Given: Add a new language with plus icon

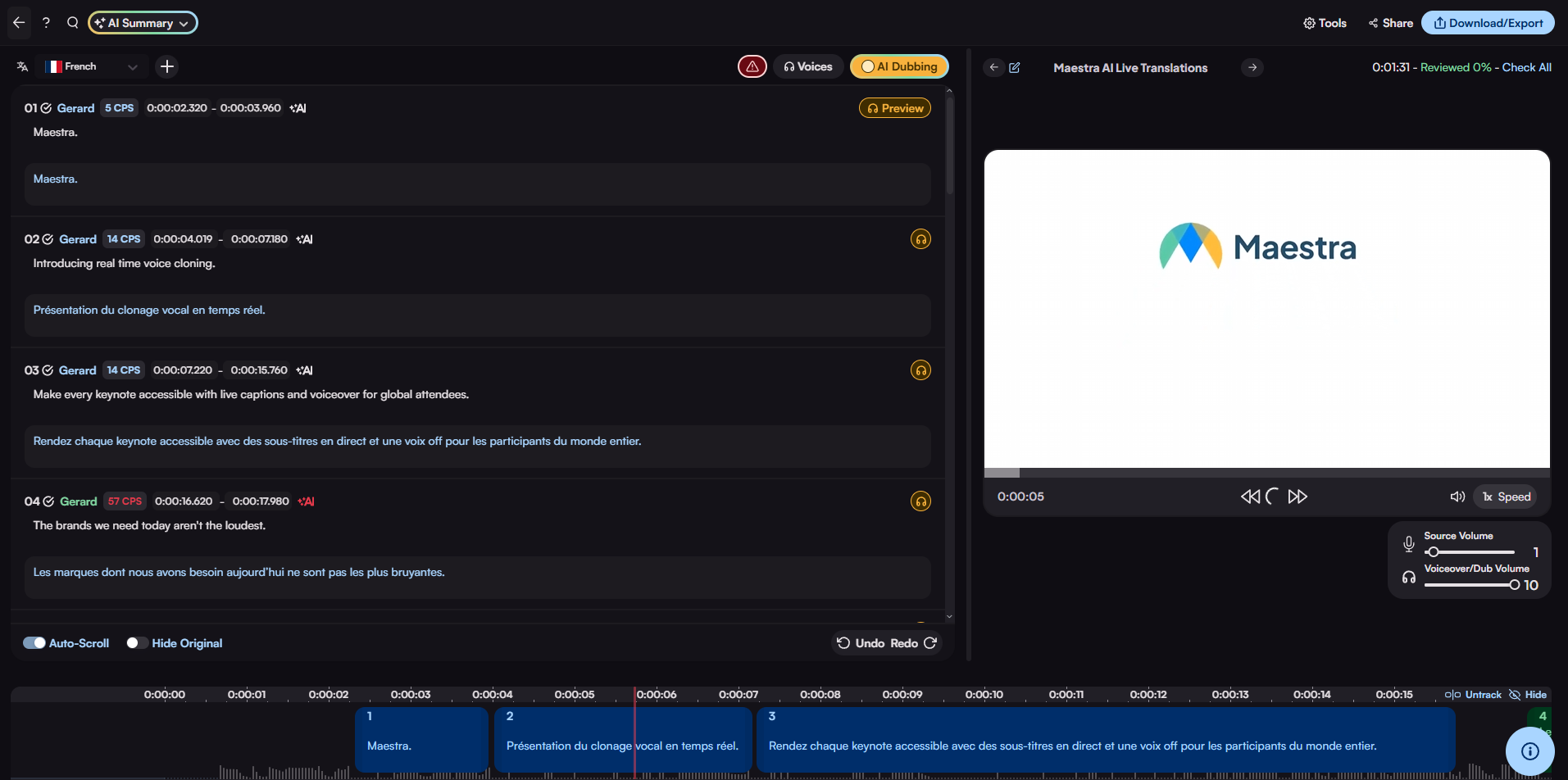Looking at the screenshot, I should (x=167, y=66).
